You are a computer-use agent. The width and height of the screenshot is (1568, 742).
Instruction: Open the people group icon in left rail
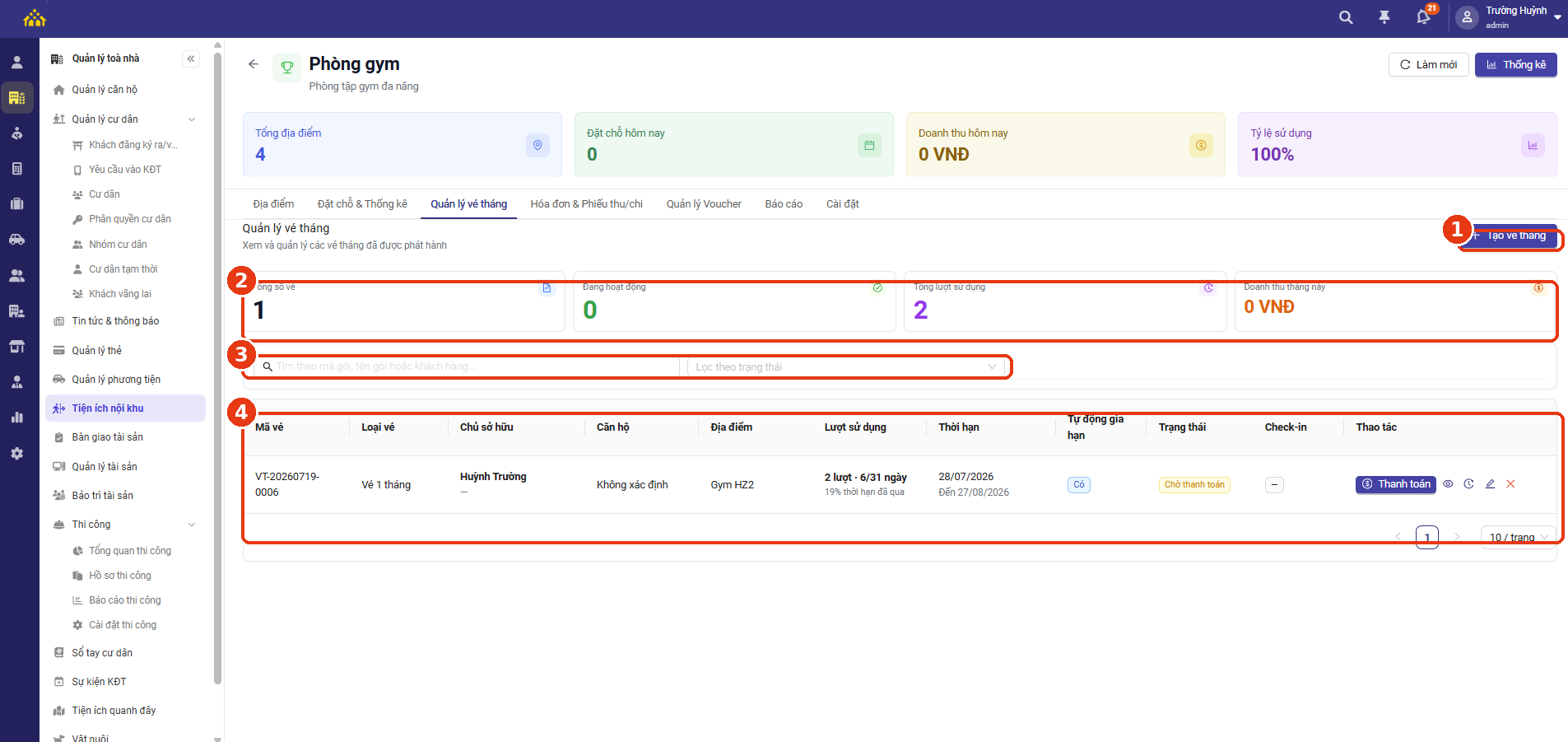click(x=16, y=276)
